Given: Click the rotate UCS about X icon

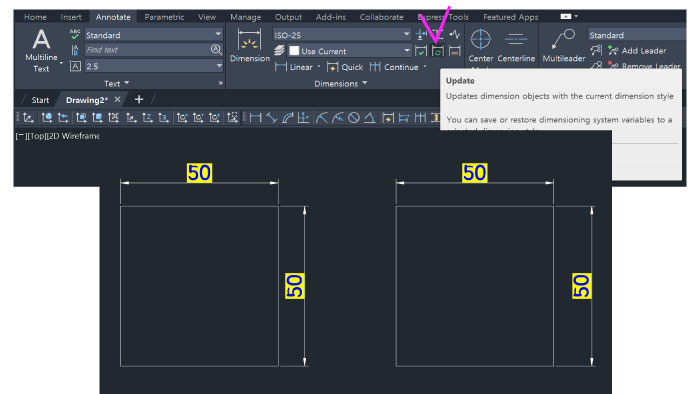Looking at the screenshot, I should (182, 118).
